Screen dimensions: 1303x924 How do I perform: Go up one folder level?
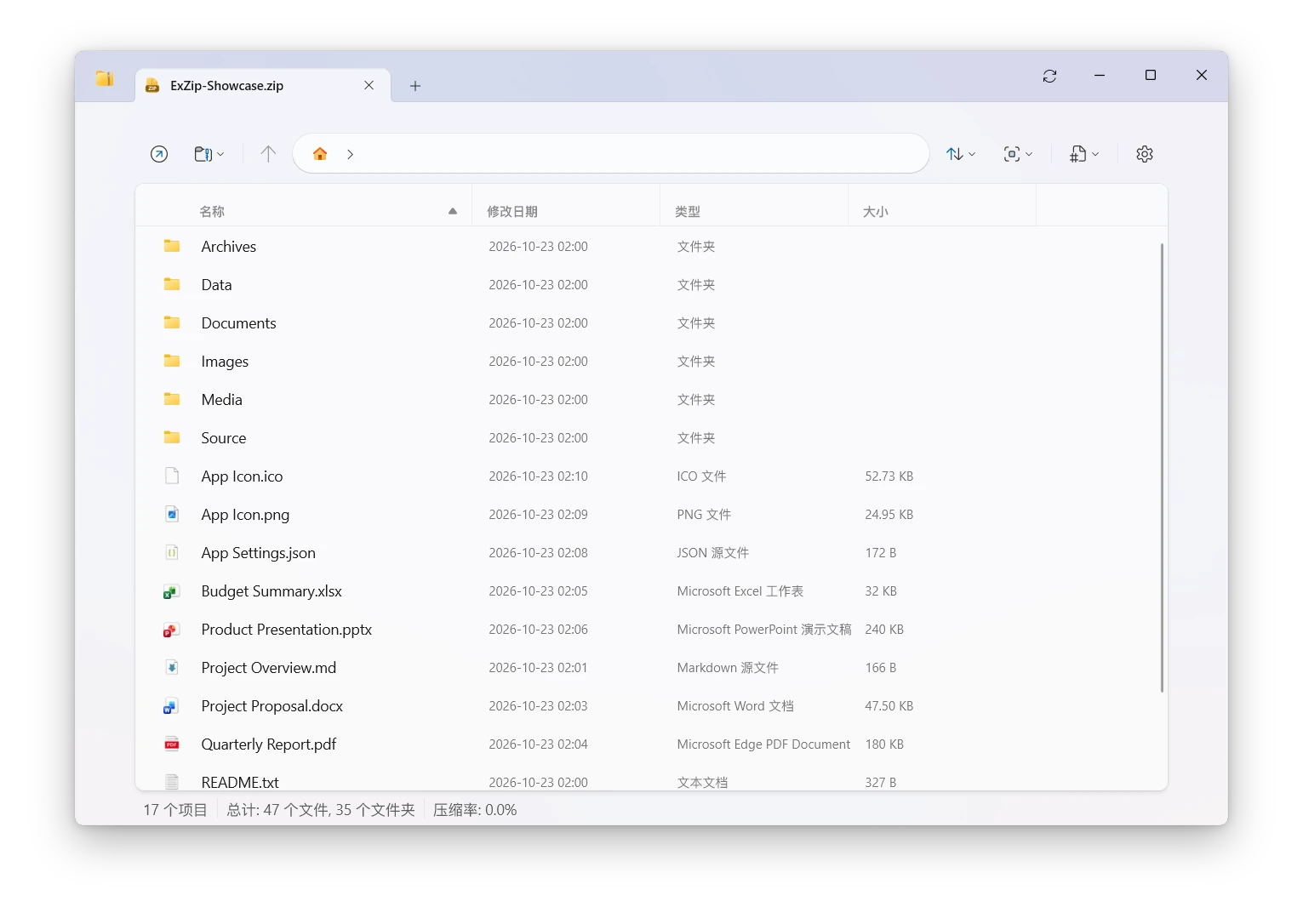268,154
